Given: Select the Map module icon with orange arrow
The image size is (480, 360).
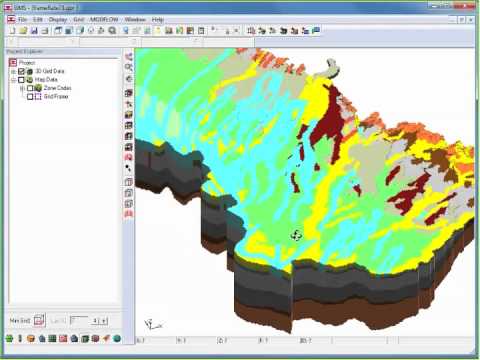Looking at the screenshot, I should click(106, 339).
